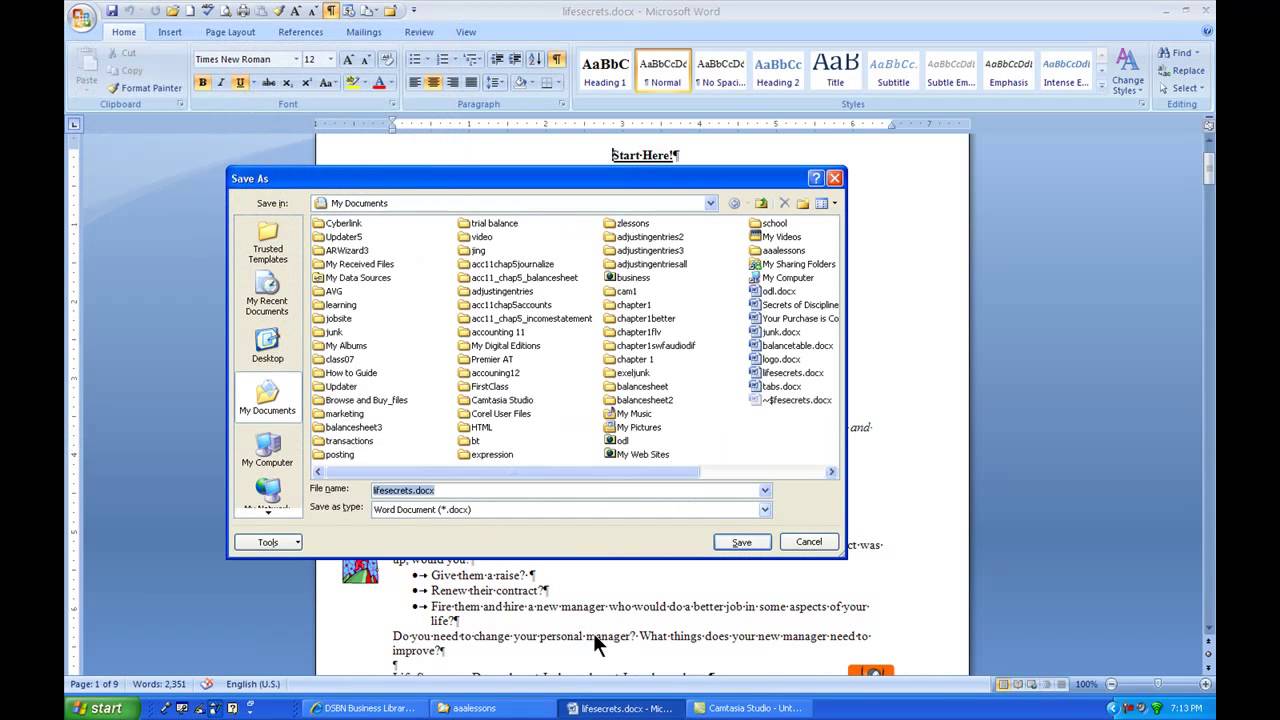
Task: Open Views menu dropdown in Save As
Action: point(835,203)
